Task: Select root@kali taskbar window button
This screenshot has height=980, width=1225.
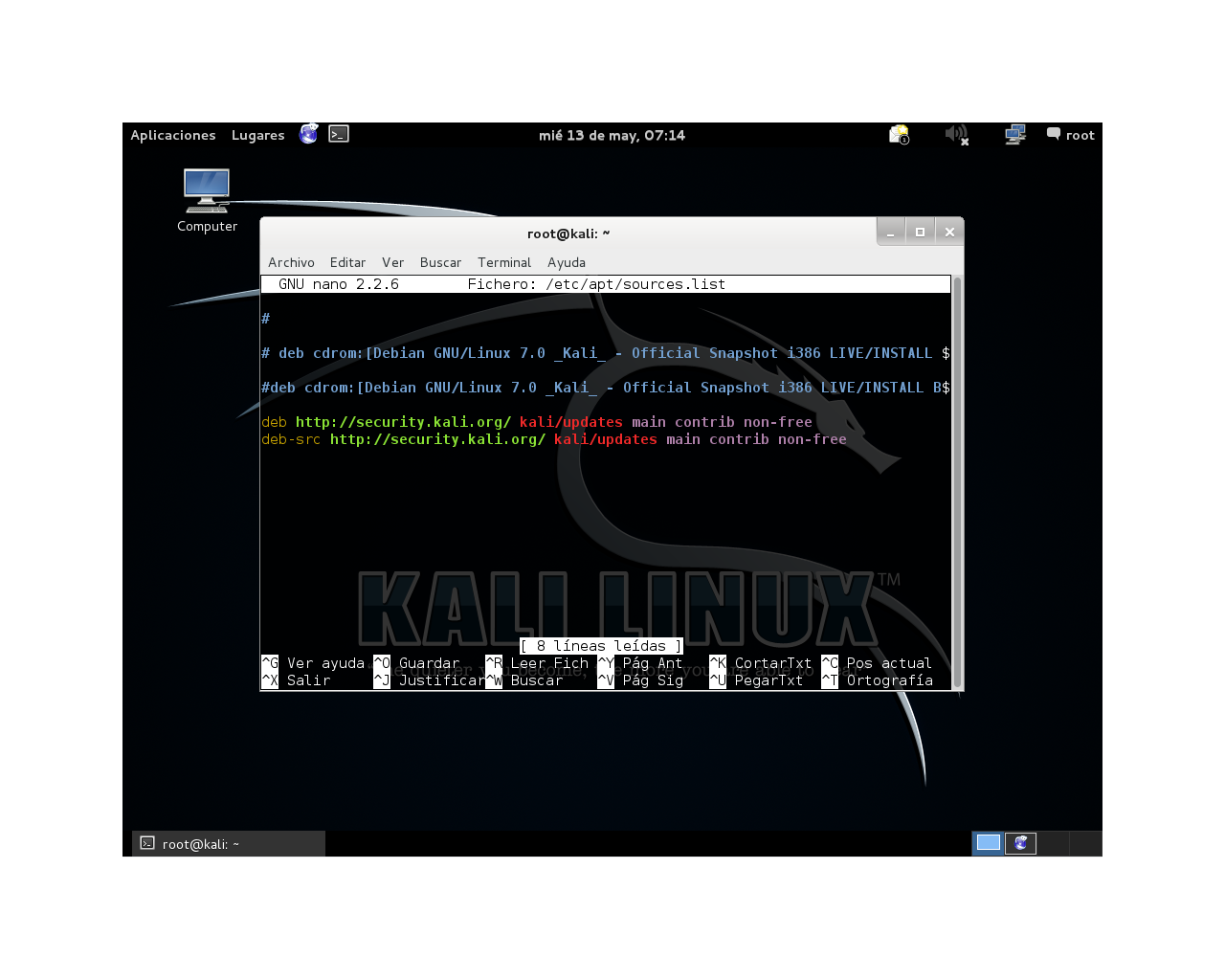Action: coord(229,843)
